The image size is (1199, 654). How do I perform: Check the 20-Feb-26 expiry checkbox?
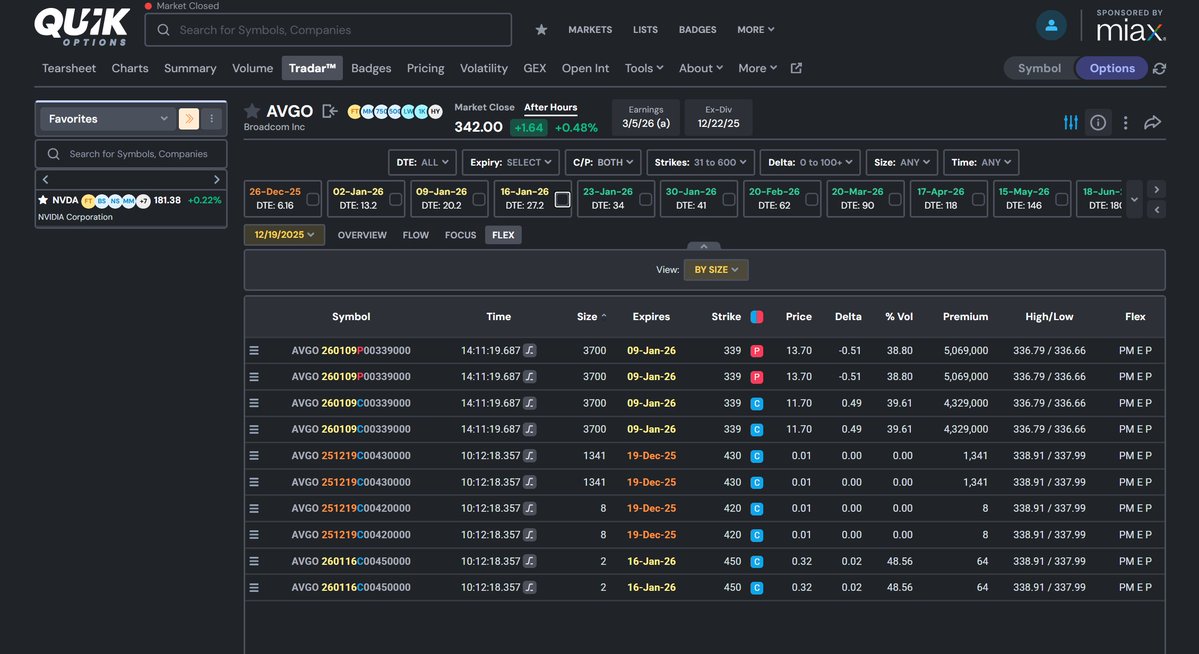811,199
